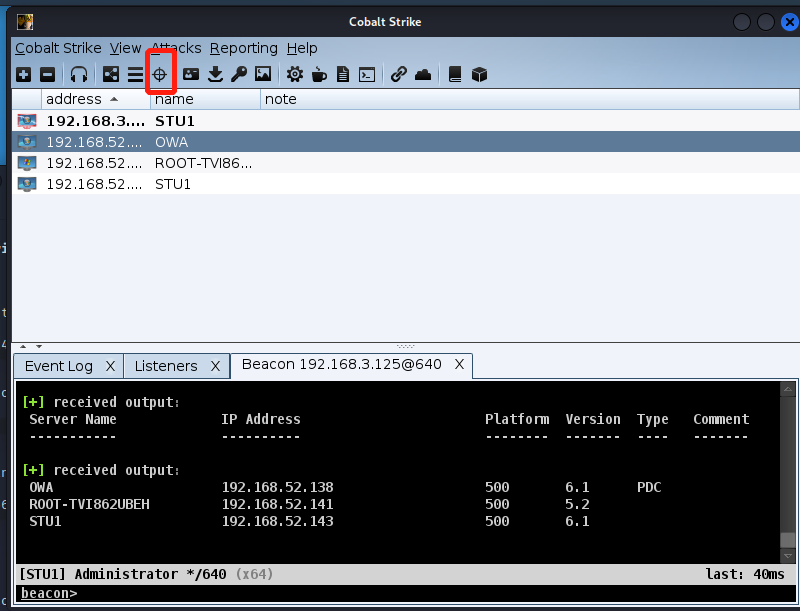Select the bold STU1 target row
800x611 pixels.
(406, 121)
